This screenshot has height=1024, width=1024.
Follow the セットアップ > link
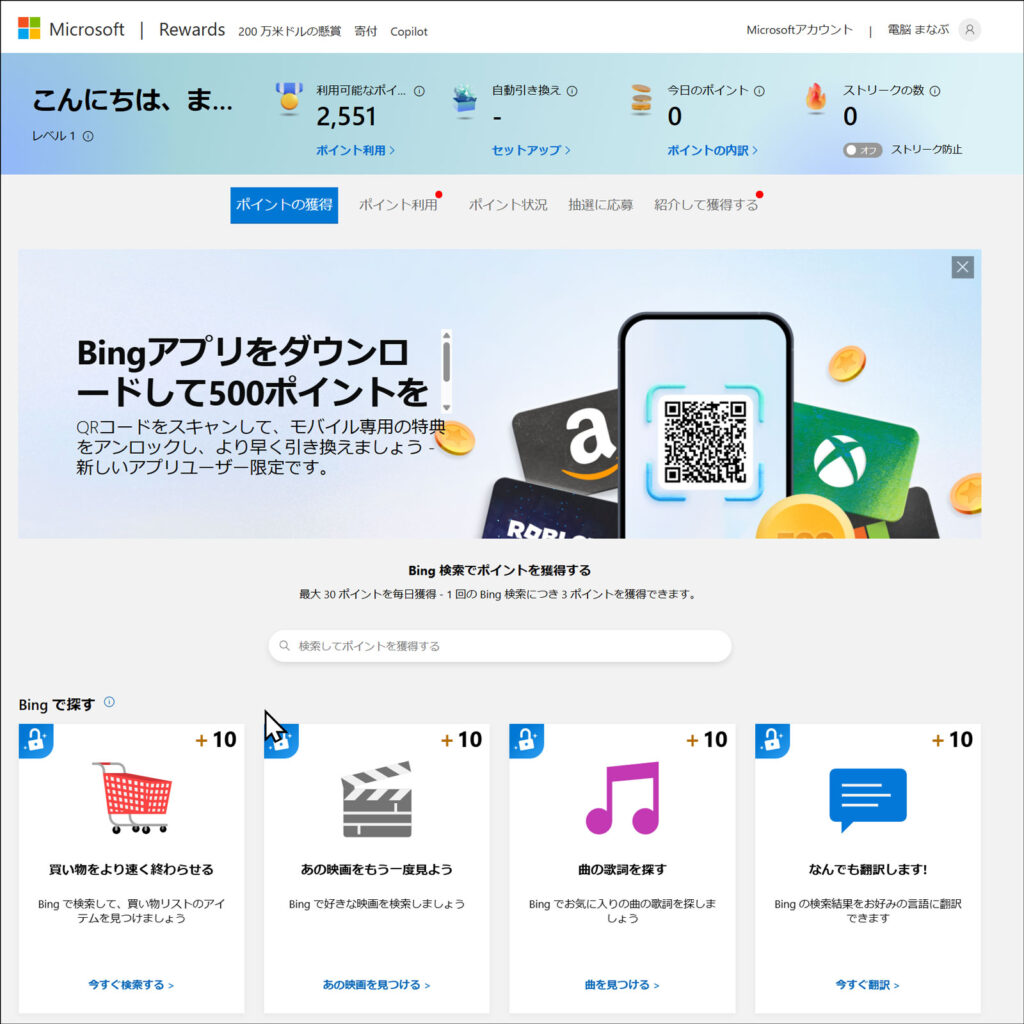coord(531,150)
